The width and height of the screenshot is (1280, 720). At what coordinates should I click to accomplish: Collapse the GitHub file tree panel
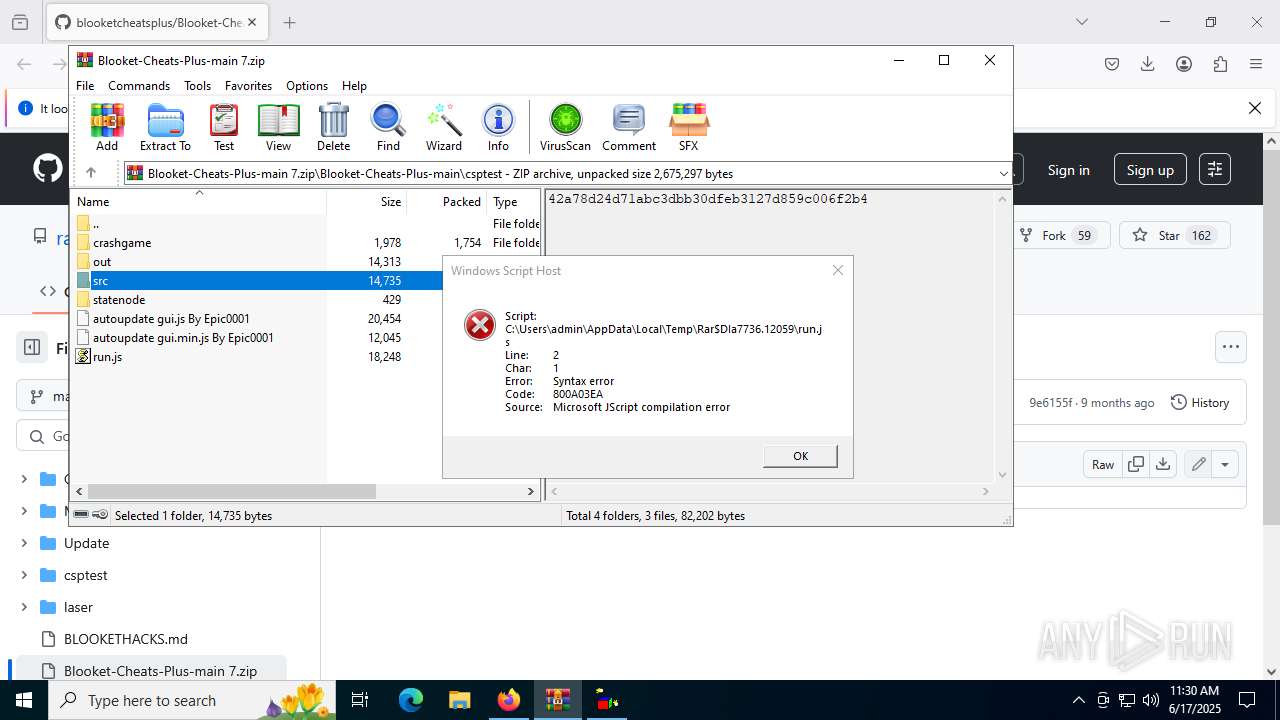(32, 347)
